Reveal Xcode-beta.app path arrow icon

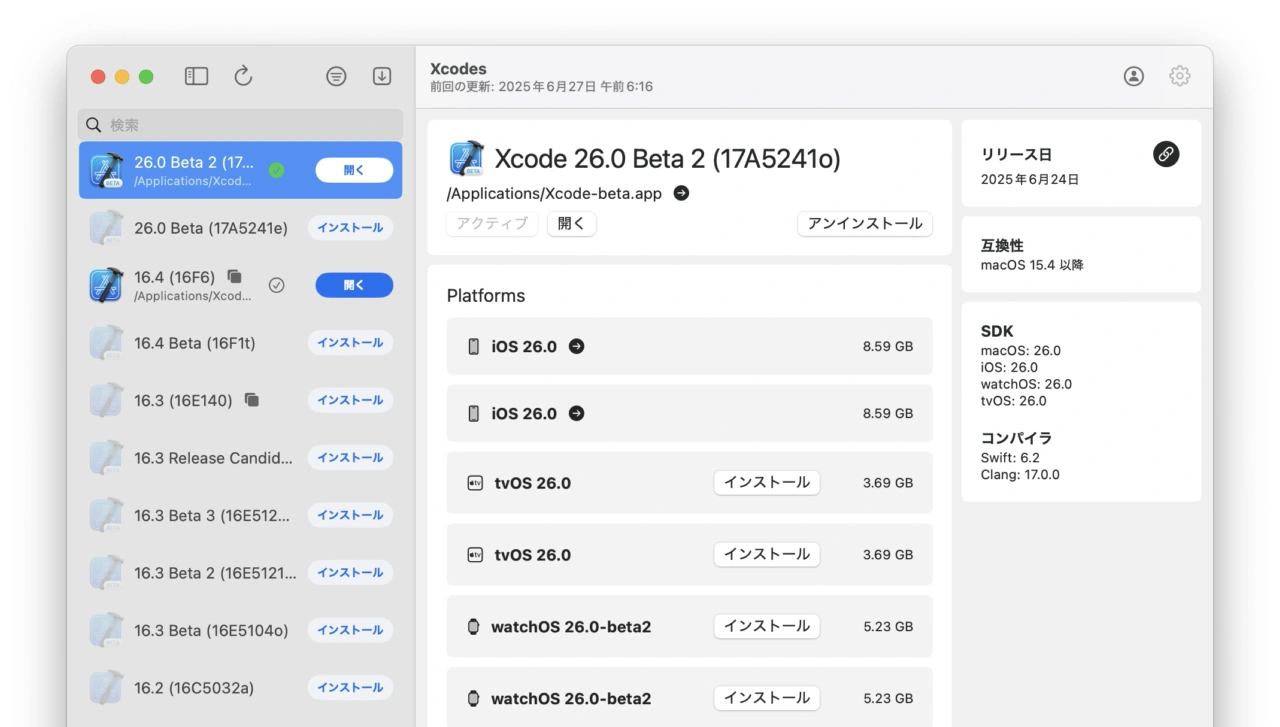(681, 194)
